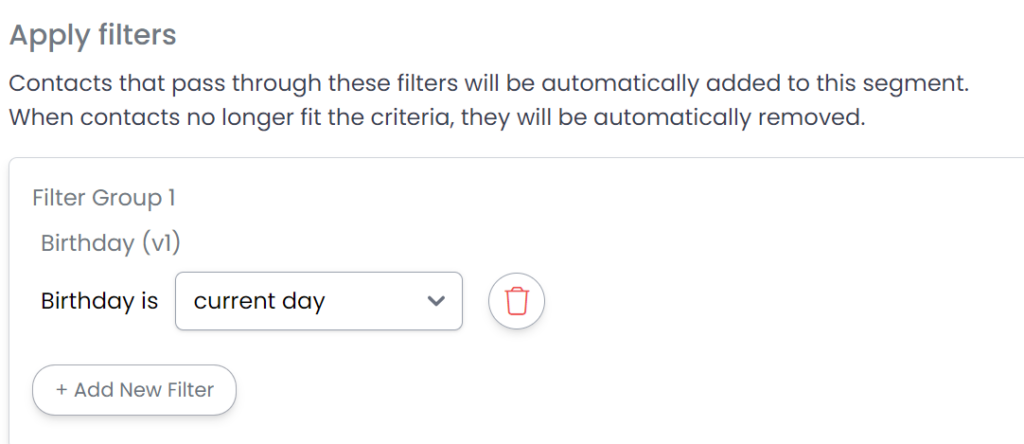Image resolution: width=1024 pixels, height=444 pixels.
Task: Click the plus sign on Add New Filter
Action: (x=62, y=390)
